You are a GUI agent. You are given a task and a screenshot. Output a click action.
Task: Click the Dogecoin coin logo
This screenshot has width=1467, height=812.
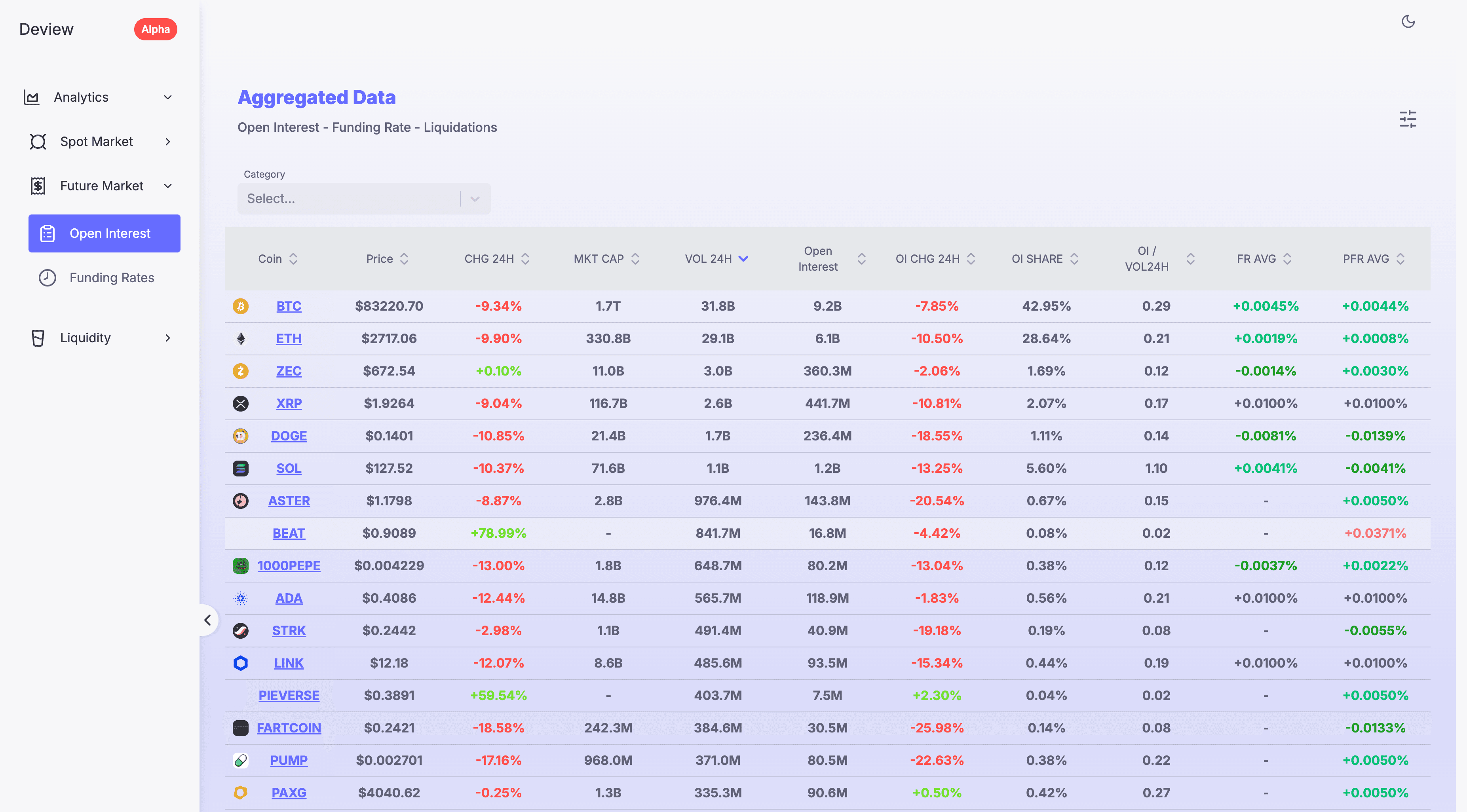pyautogui.click(x=241, y=436)
